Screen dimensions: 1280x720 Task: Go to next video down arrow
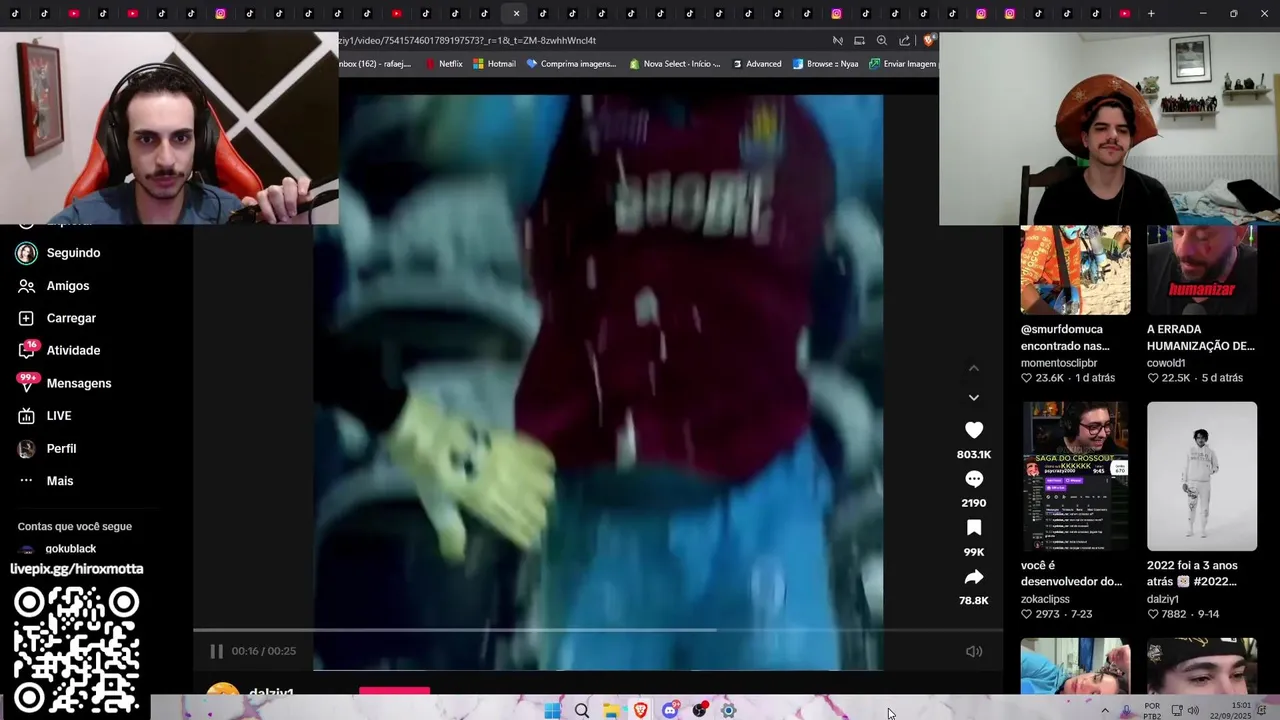tap(974, 397)
